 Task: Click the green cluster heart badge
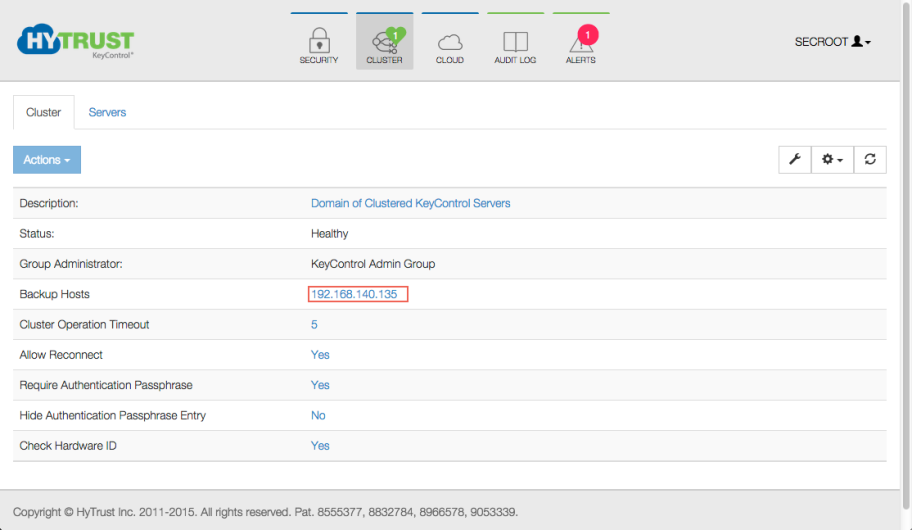[396, 35]
